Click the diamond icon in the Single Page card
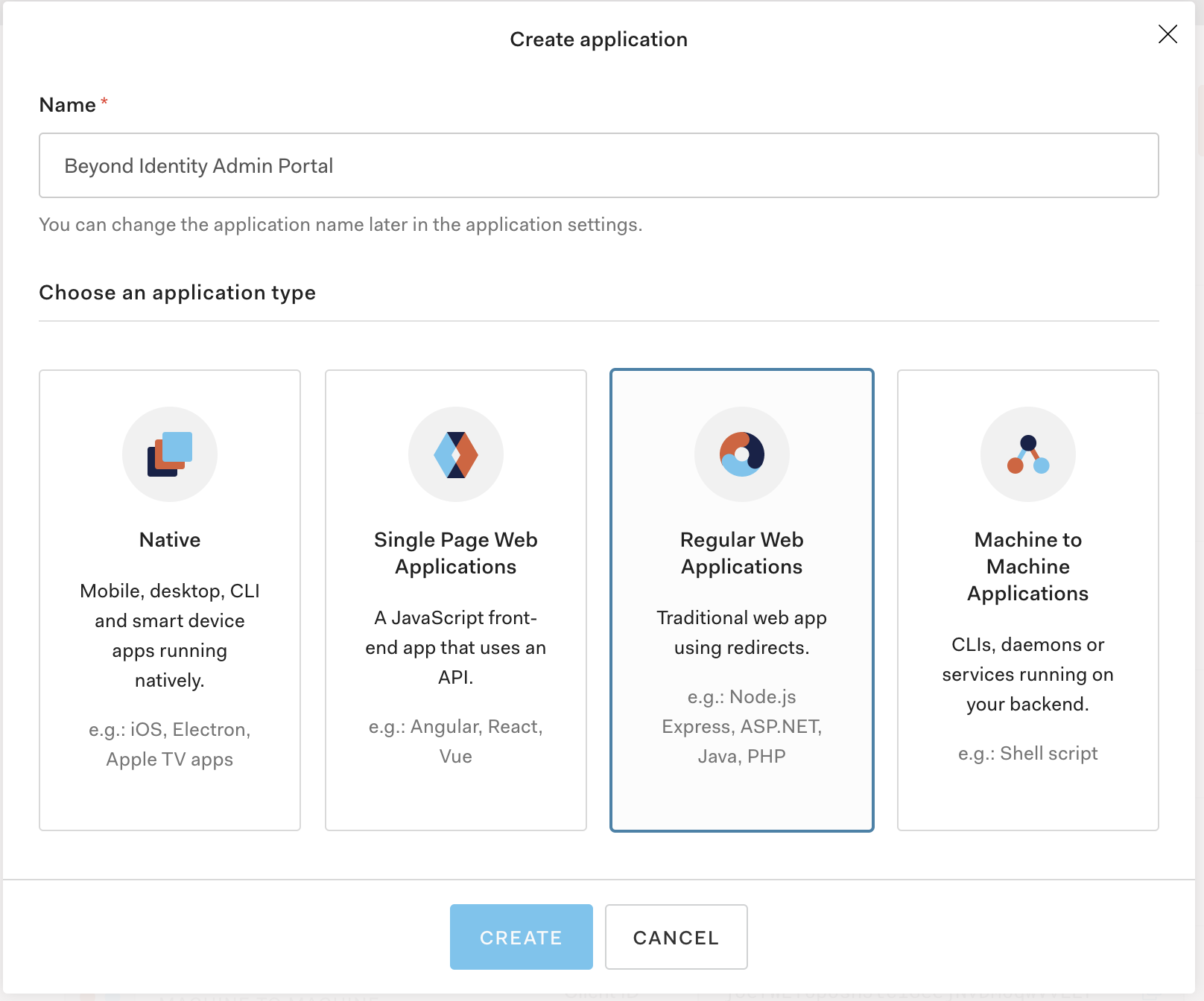The height and width of the screenshot is (1001, 1204). 455,454
